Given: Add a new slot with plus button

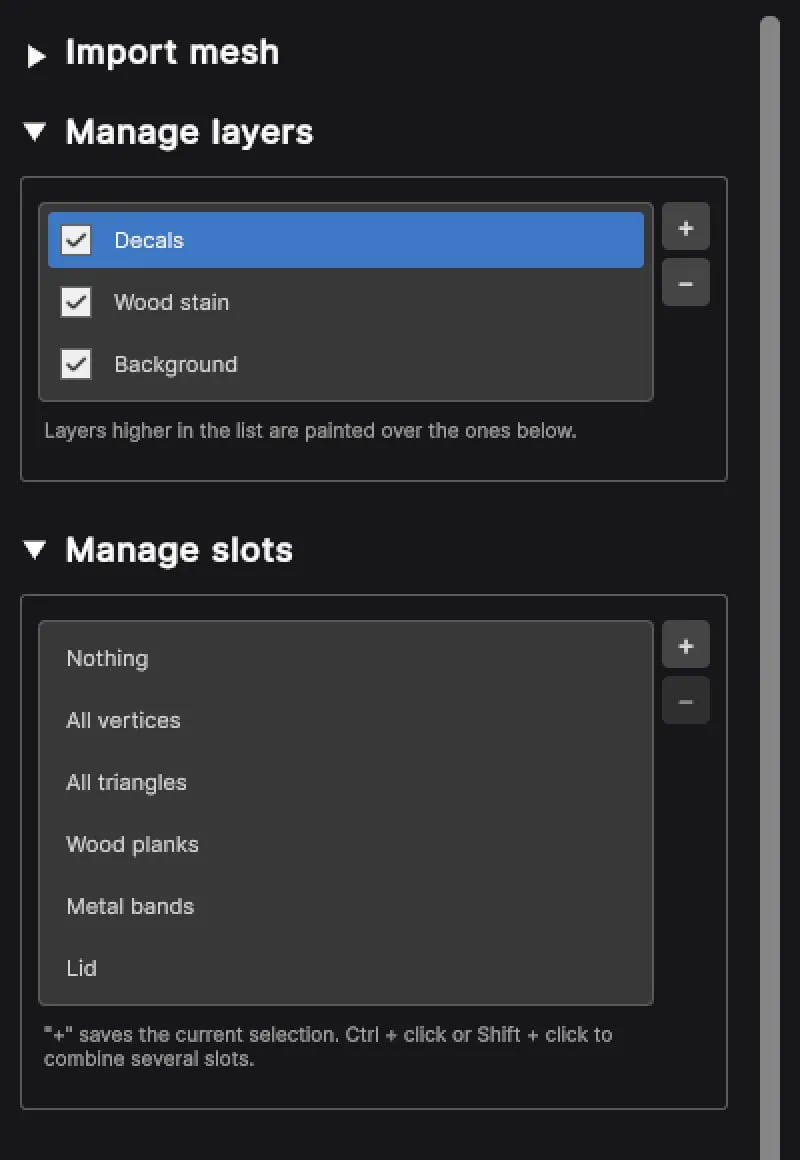Looking at the screenshot, I should 686,644.
